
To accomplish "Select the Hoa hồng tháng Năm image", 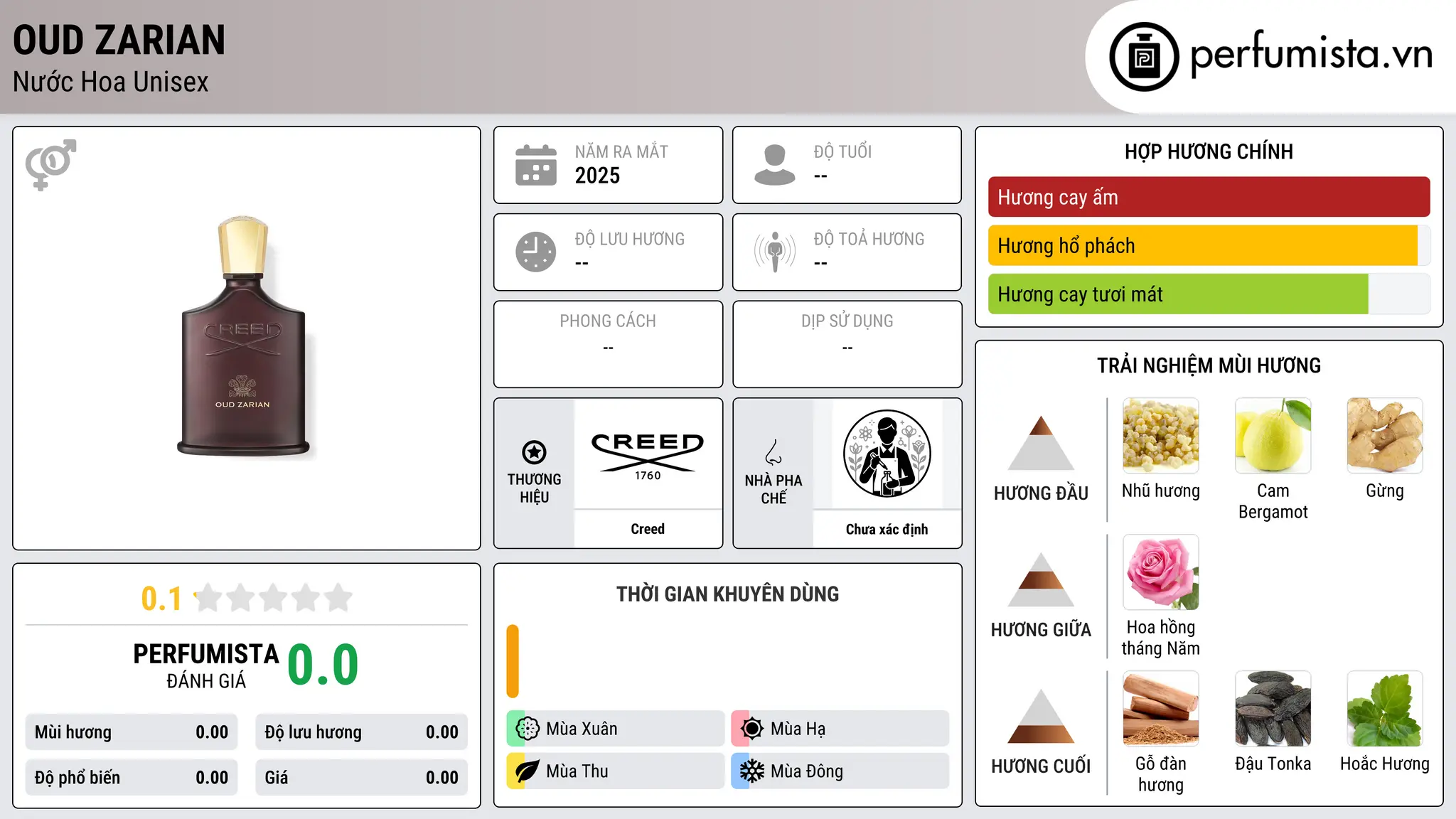I will click(1161, 572).
